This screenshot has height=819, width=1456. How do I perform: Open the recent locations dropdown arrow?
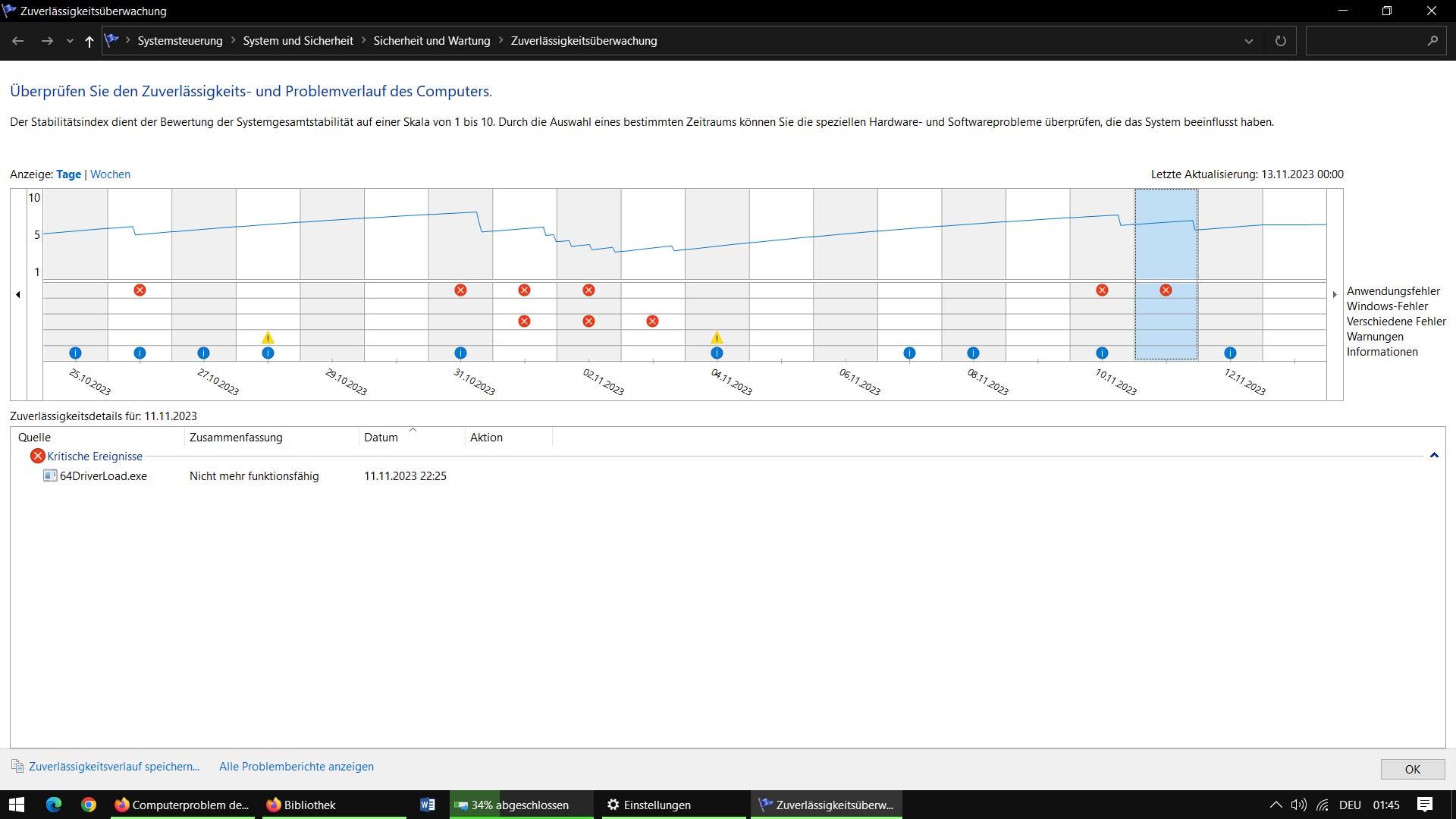tap(70, 41)
